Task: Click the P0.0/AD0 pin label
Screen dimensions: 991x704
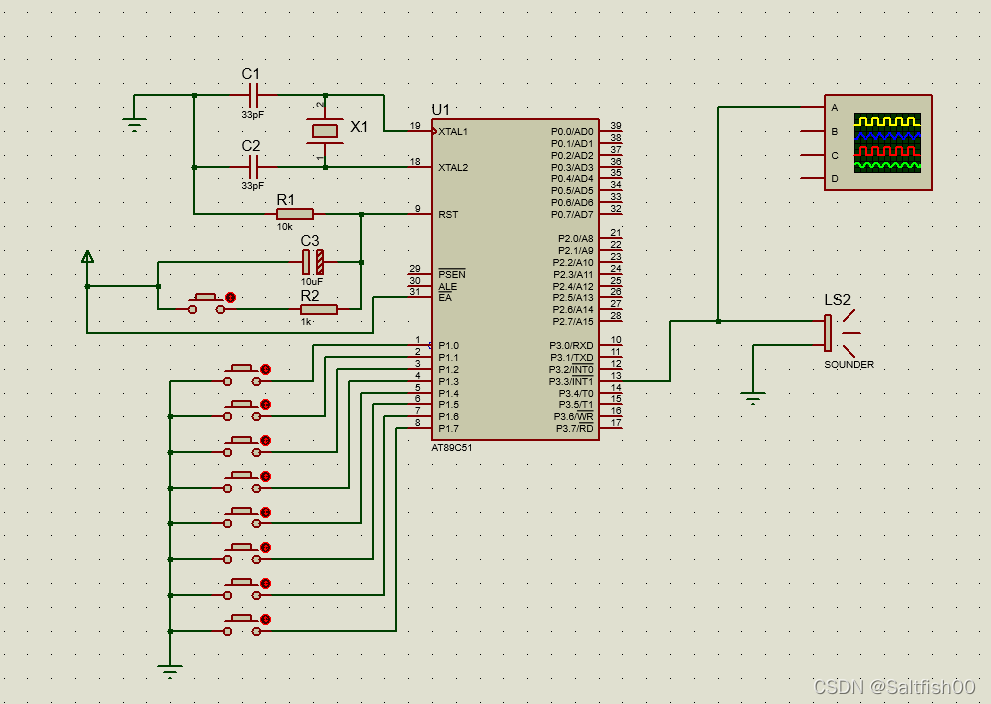Action: coord(572,131)
